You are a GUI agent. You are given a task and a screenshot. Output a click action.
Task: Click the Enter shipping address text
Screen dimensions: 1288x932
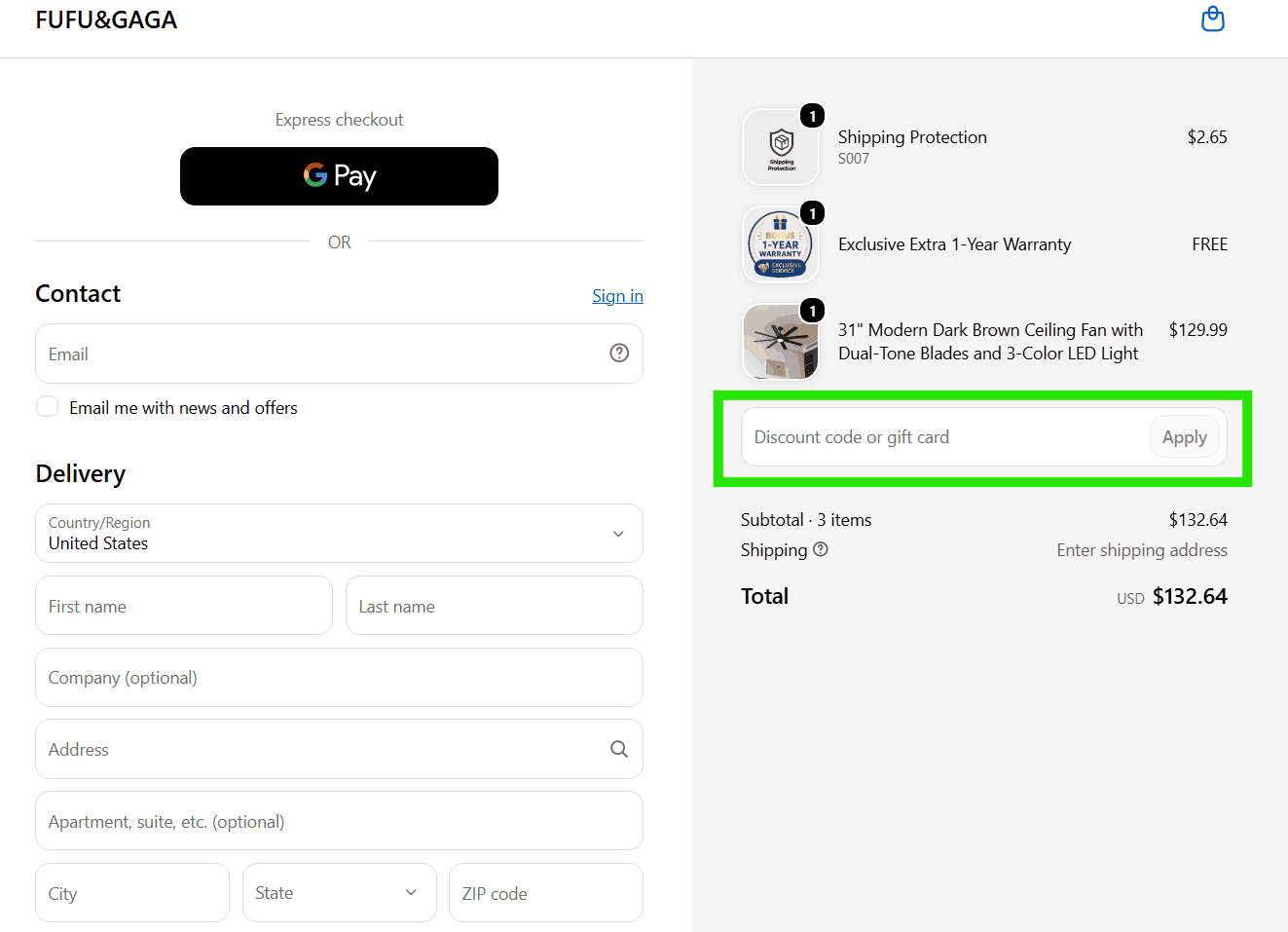[x=1142, y=550]
